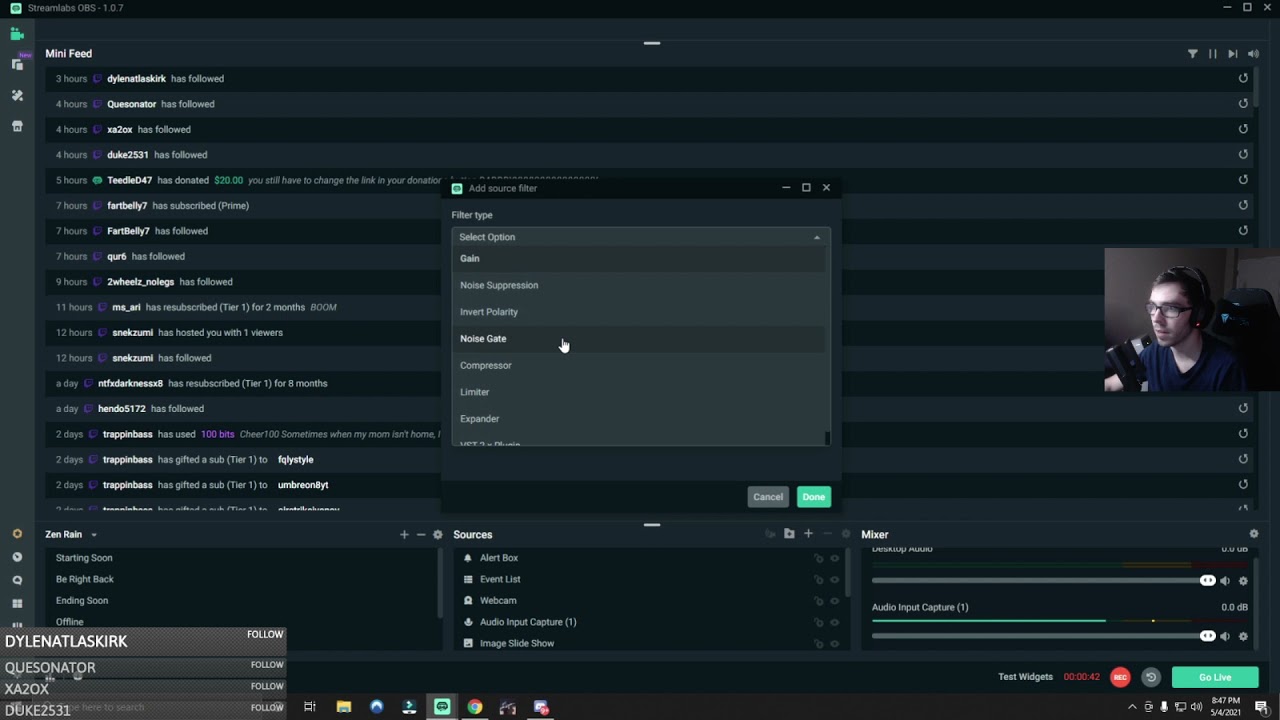1280x720 pixels.
Task: Replay alert for Quesonator follow
Action: point(1243,103)
